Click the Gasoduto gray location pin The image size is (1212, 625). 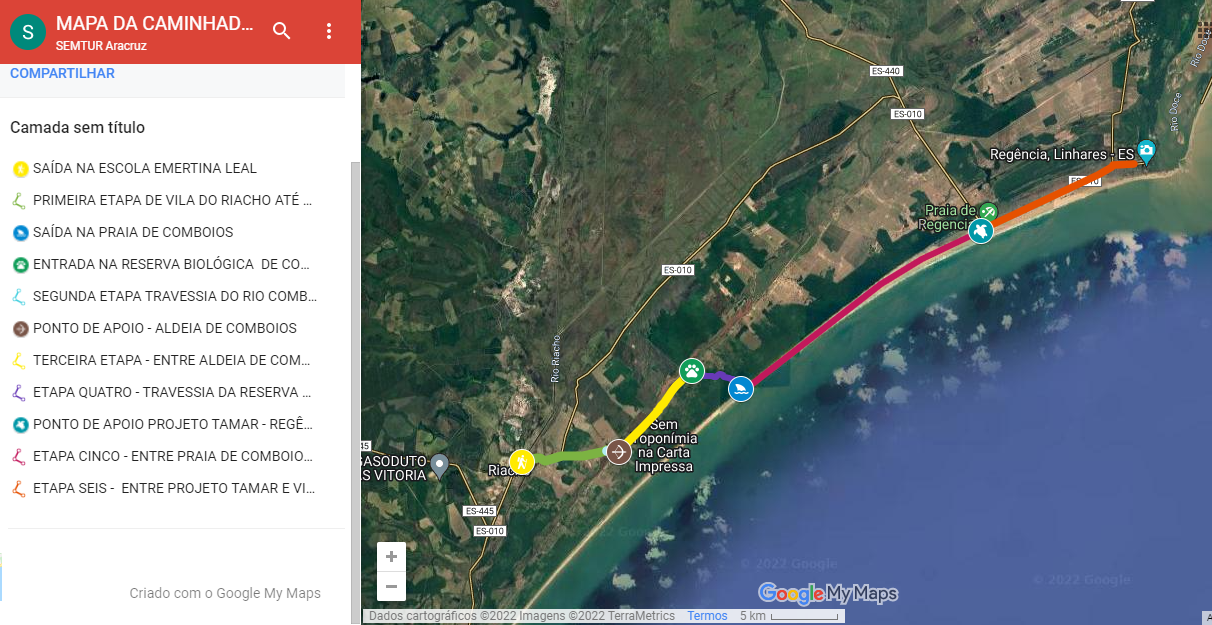coord(439,463)
